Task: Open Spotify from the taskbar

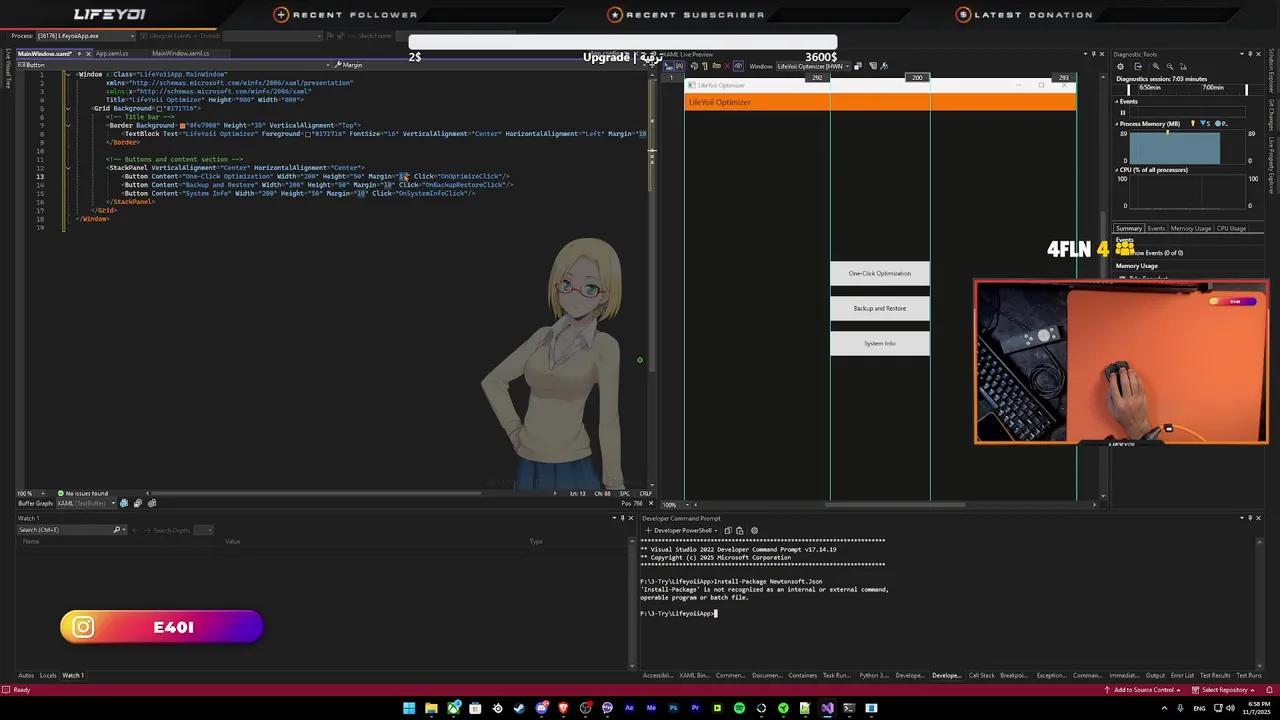Action: 739,708
